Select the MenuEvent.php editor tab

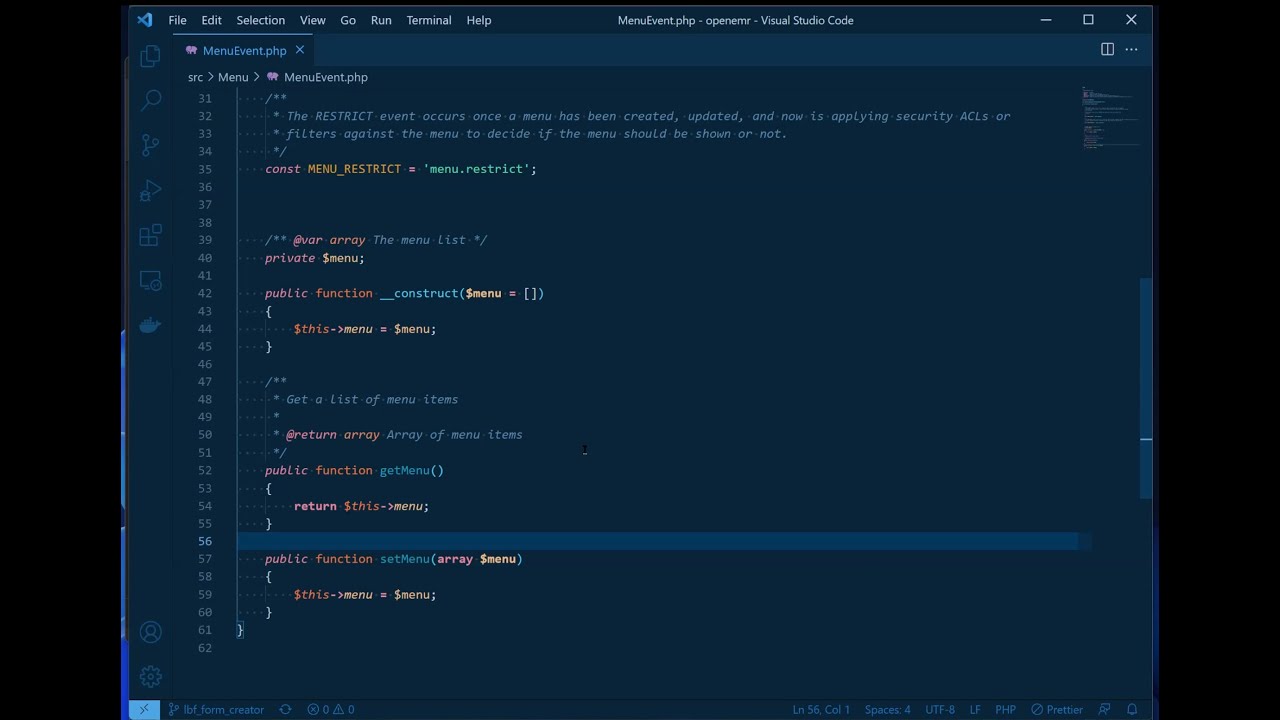tap(244, 50)
